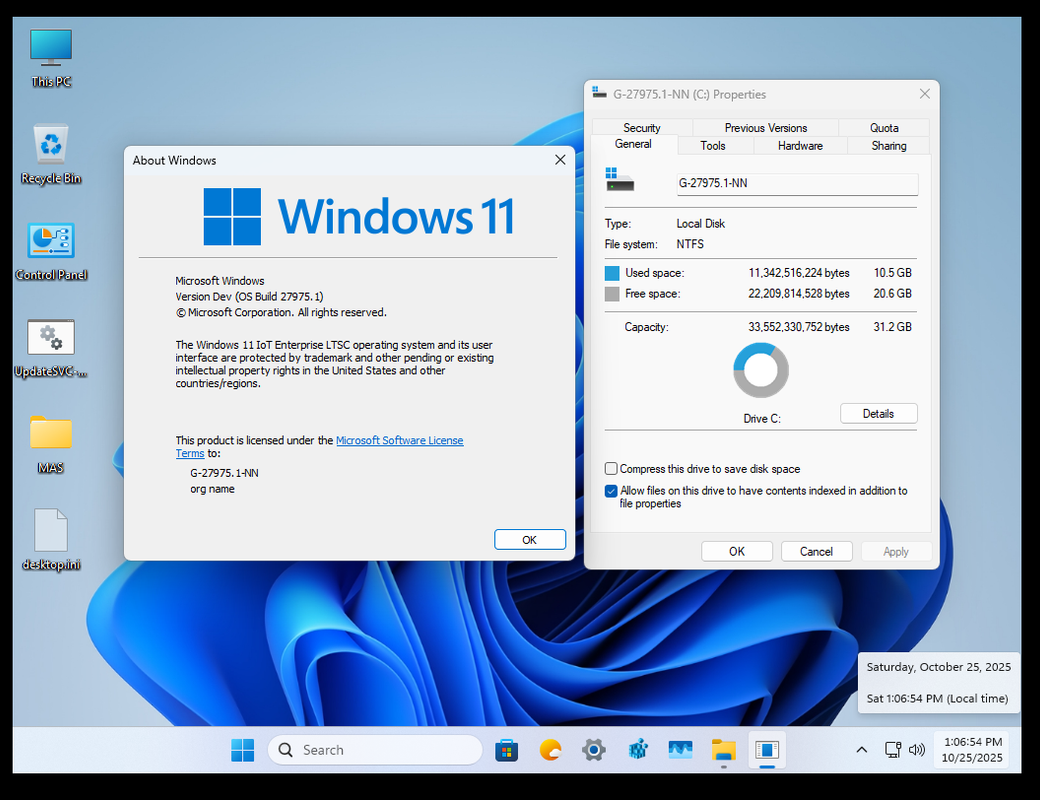Viewport: 1040px width, 800px height.
Task: Click Cancel in Properties dialog
Action: (816, 552)
